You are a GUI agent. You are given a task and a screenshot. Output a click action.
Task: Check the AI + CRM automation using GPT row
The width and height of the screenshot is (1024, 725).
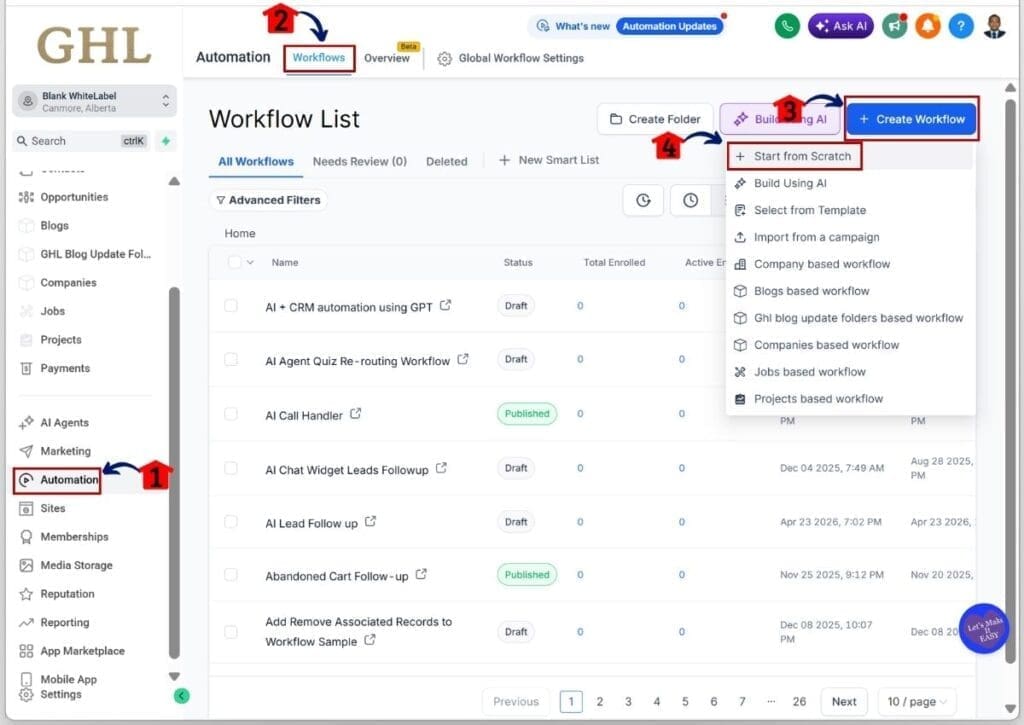[x=231, y=306]
